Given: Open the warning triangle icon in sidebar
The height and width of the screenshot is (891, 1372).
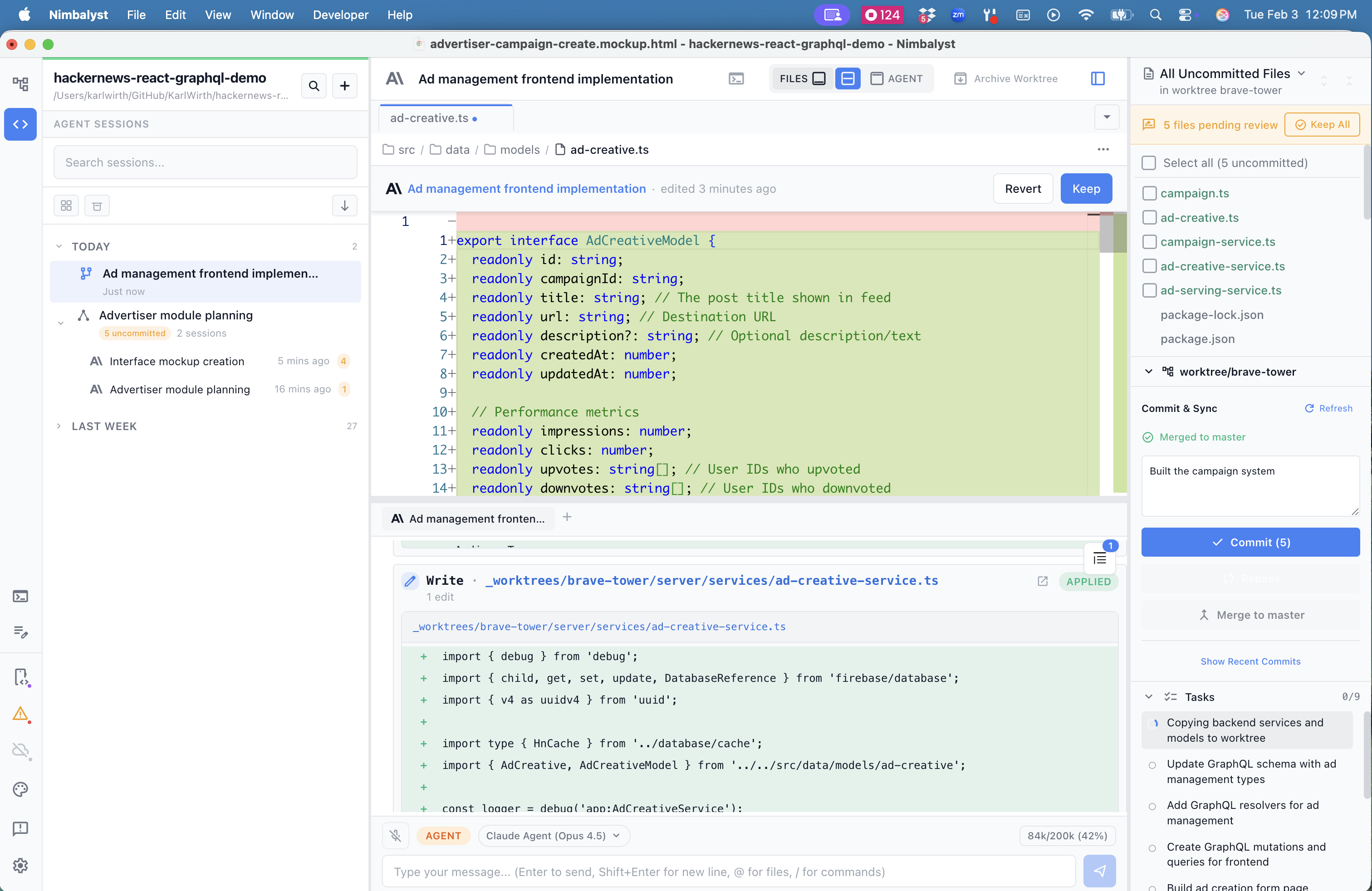Looking at the screenshot, I should coord(21,714).
